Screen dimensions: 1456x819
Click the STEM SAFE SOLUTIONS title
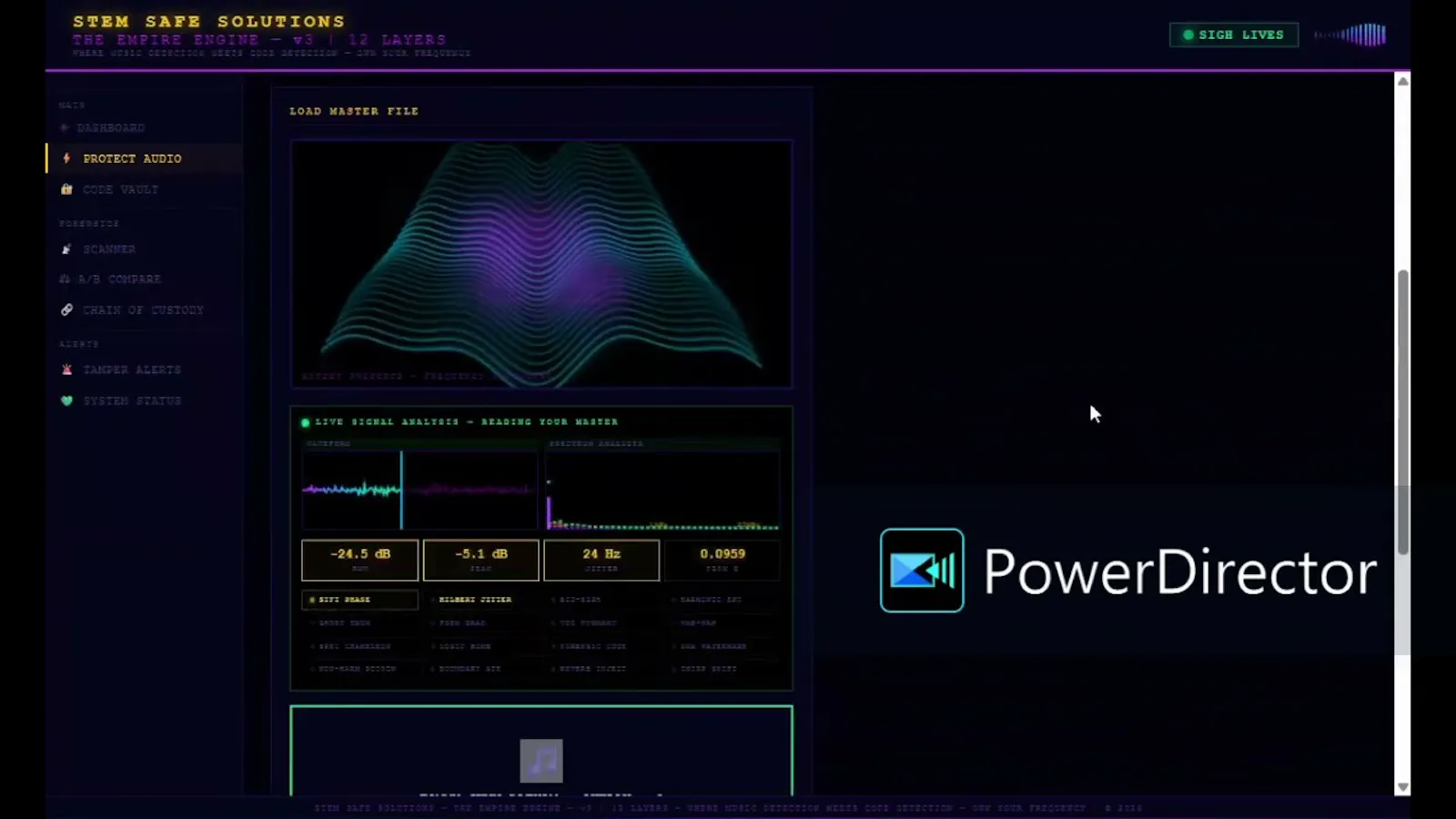[x=209, y=21]
